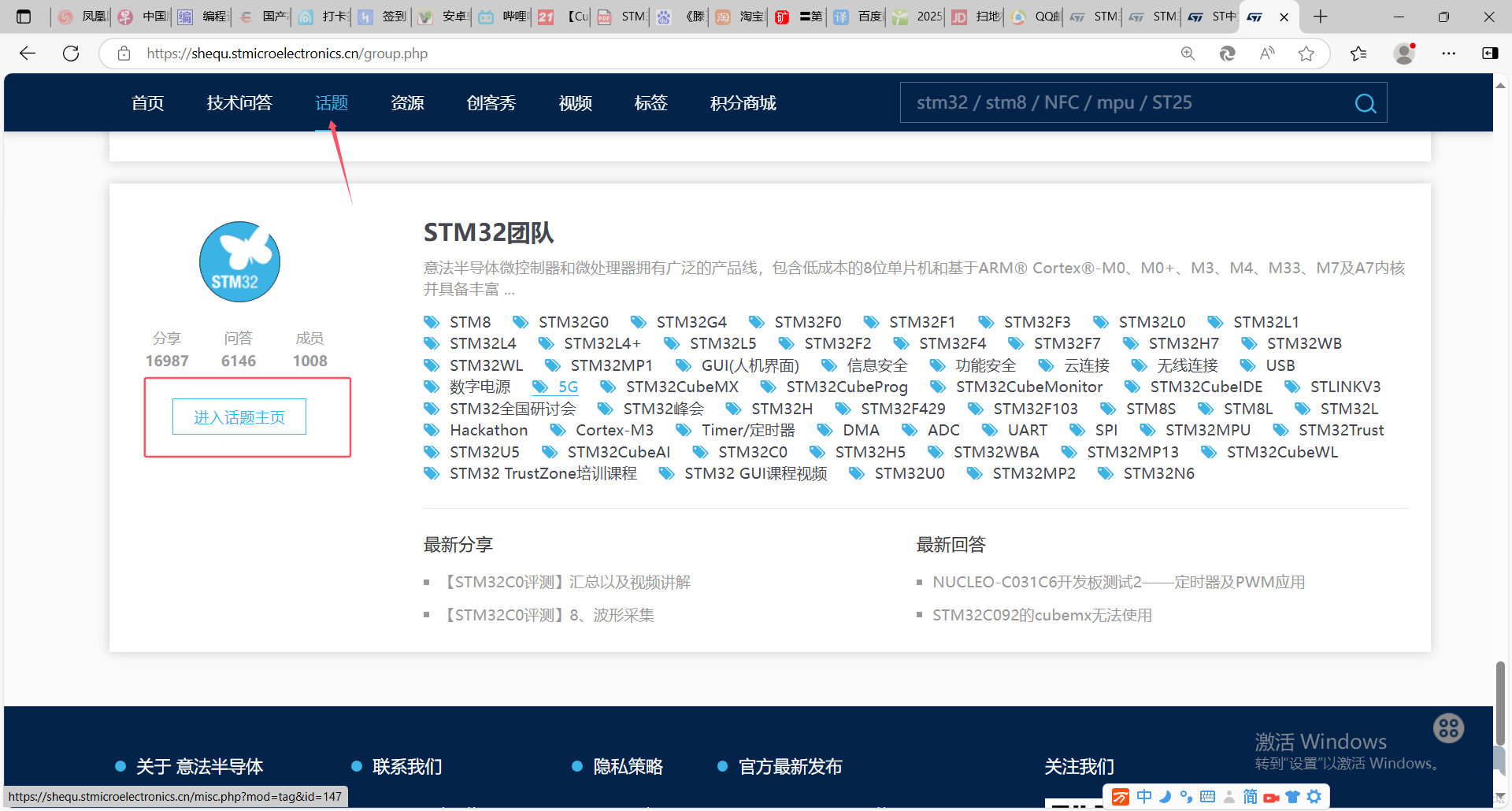Click the 6146 问答 count
Image resolution: width=1512 pixels, height=811 pixels.
pyautogui.click(x=239, y=361)
